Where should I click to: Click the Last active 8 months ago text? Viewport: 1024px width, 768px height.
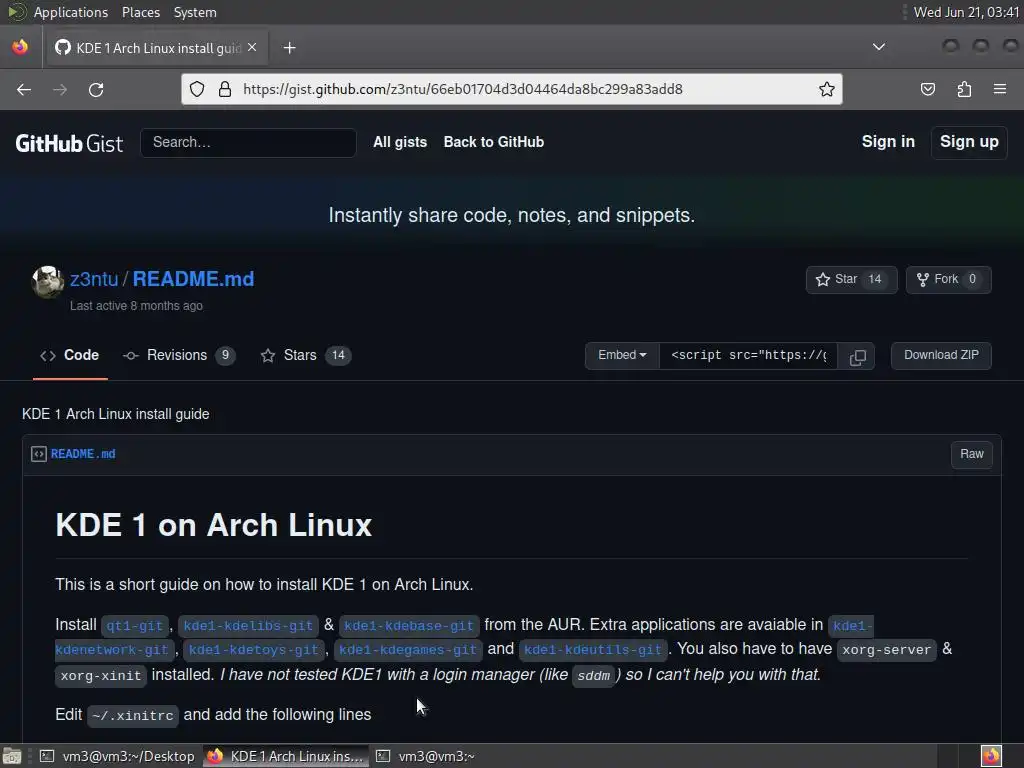[136, 306]
